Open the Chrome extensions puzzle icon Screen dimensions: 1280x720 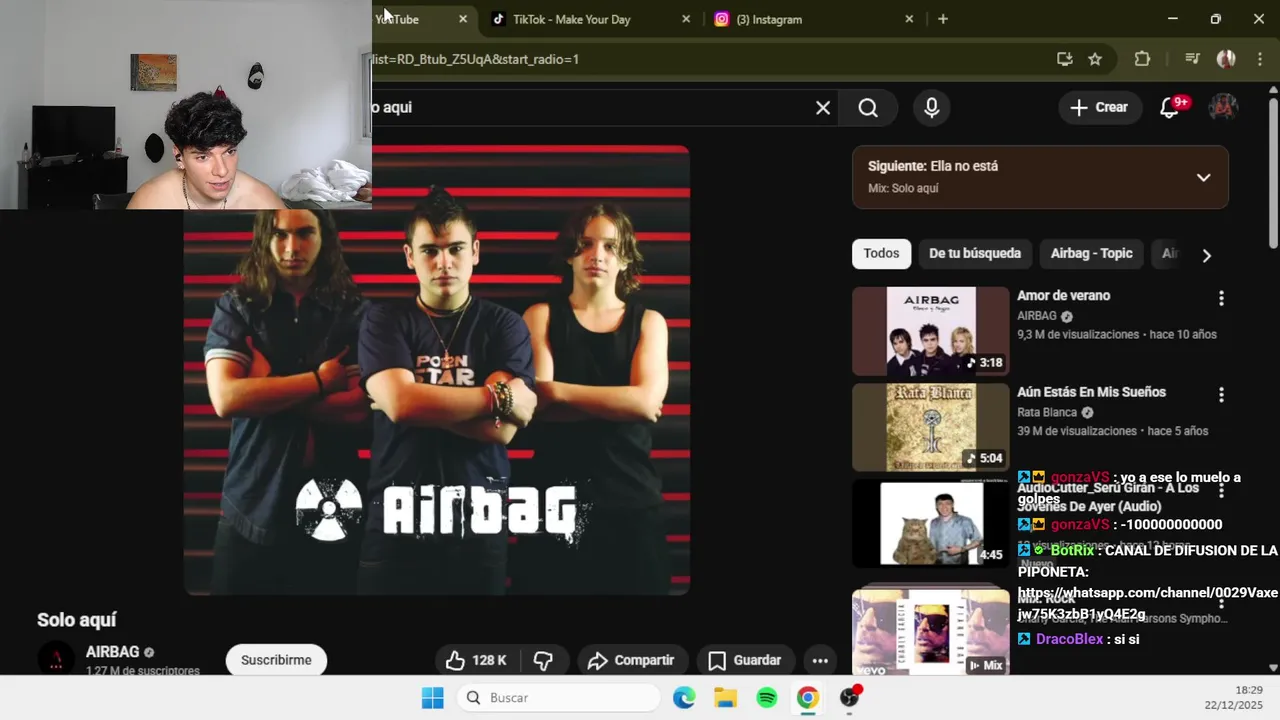coord(1142,59)
